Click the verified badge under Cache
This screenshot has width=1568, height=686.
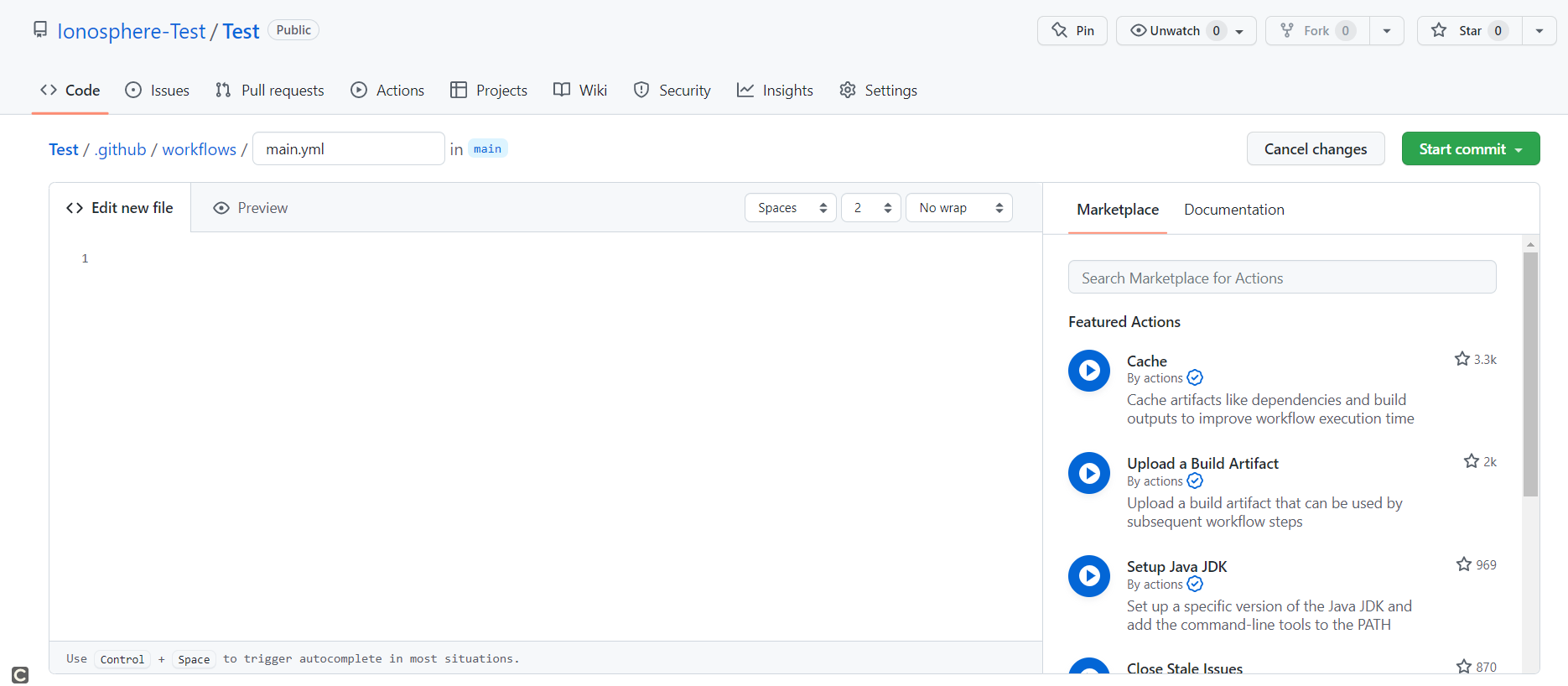(x=1195, y=378)
